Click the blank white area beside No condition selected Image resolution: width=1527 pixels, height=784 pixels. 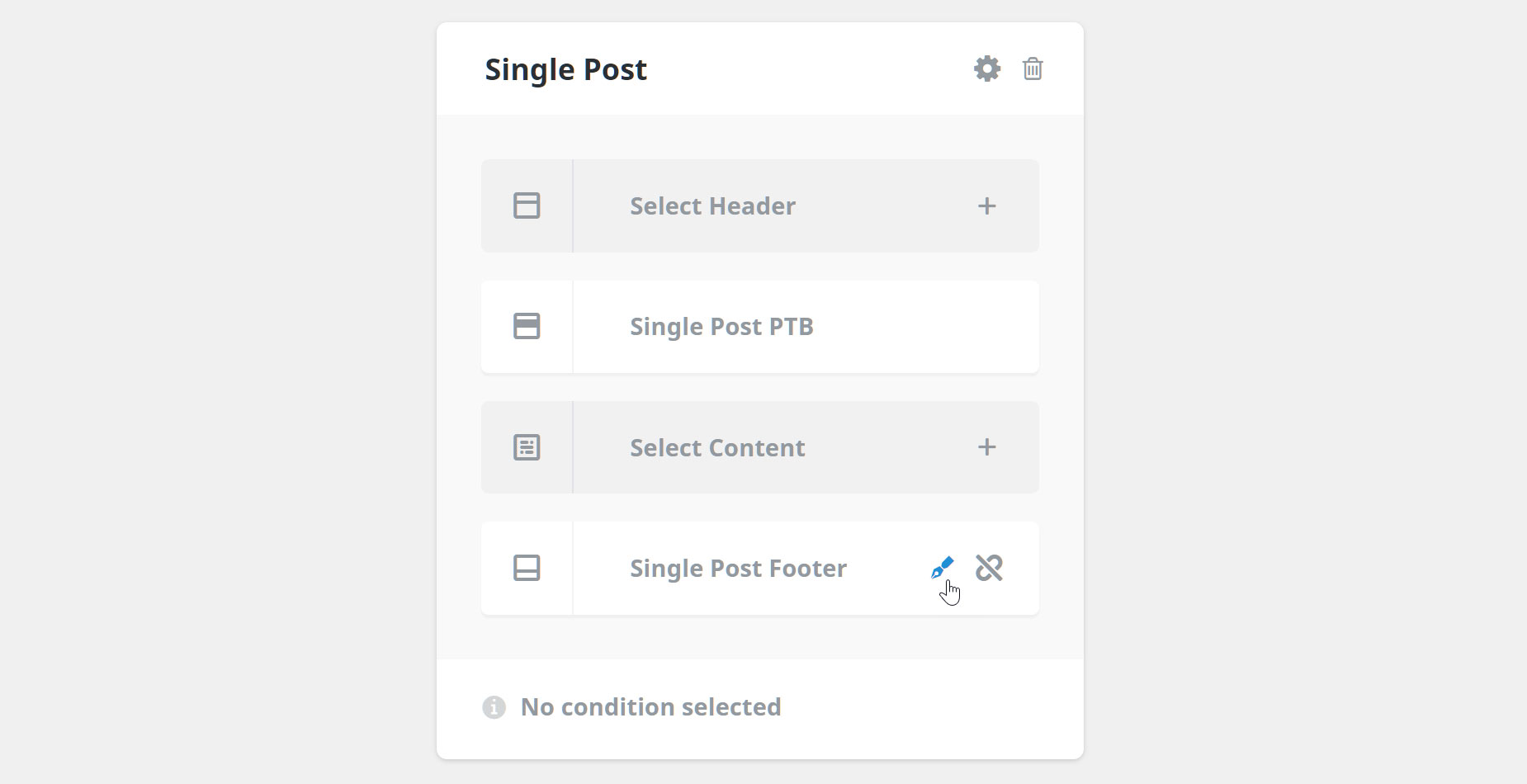click(x=924, y=708)
